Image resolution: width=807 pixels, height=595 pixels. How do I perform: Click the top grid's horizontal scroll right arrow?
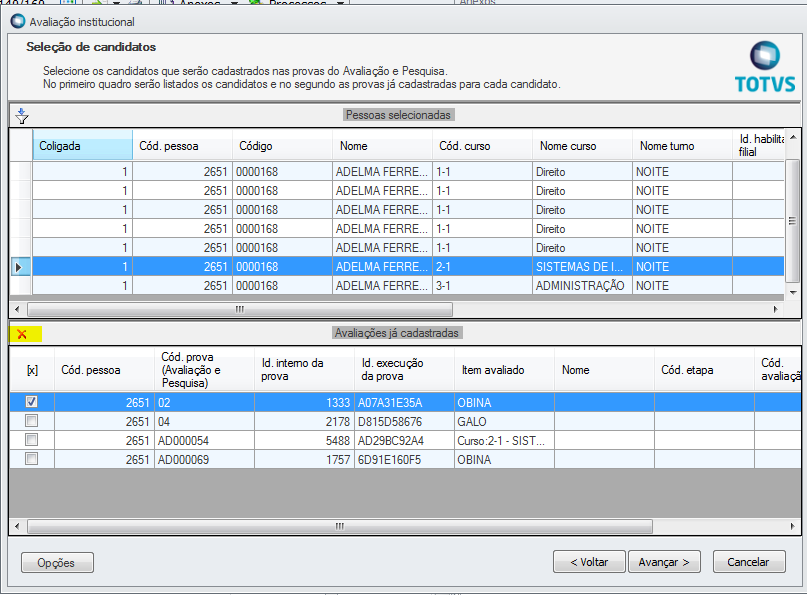coord(775,309)
